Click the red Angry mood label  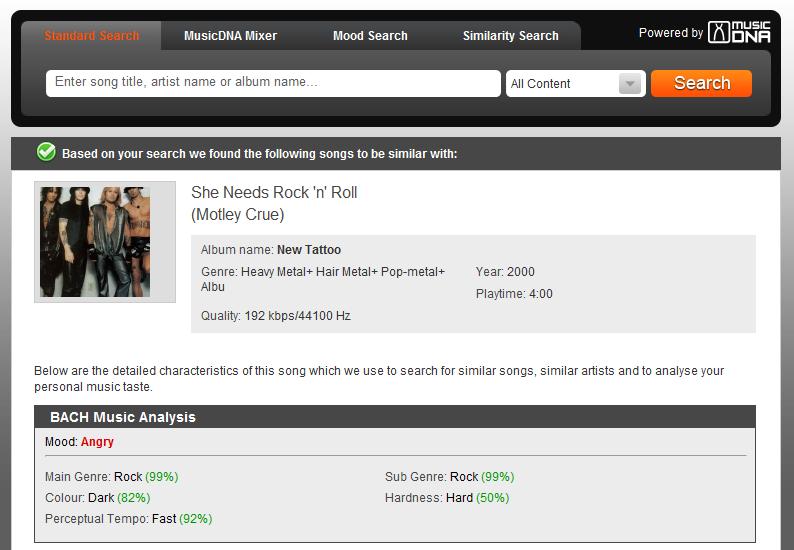97,442
